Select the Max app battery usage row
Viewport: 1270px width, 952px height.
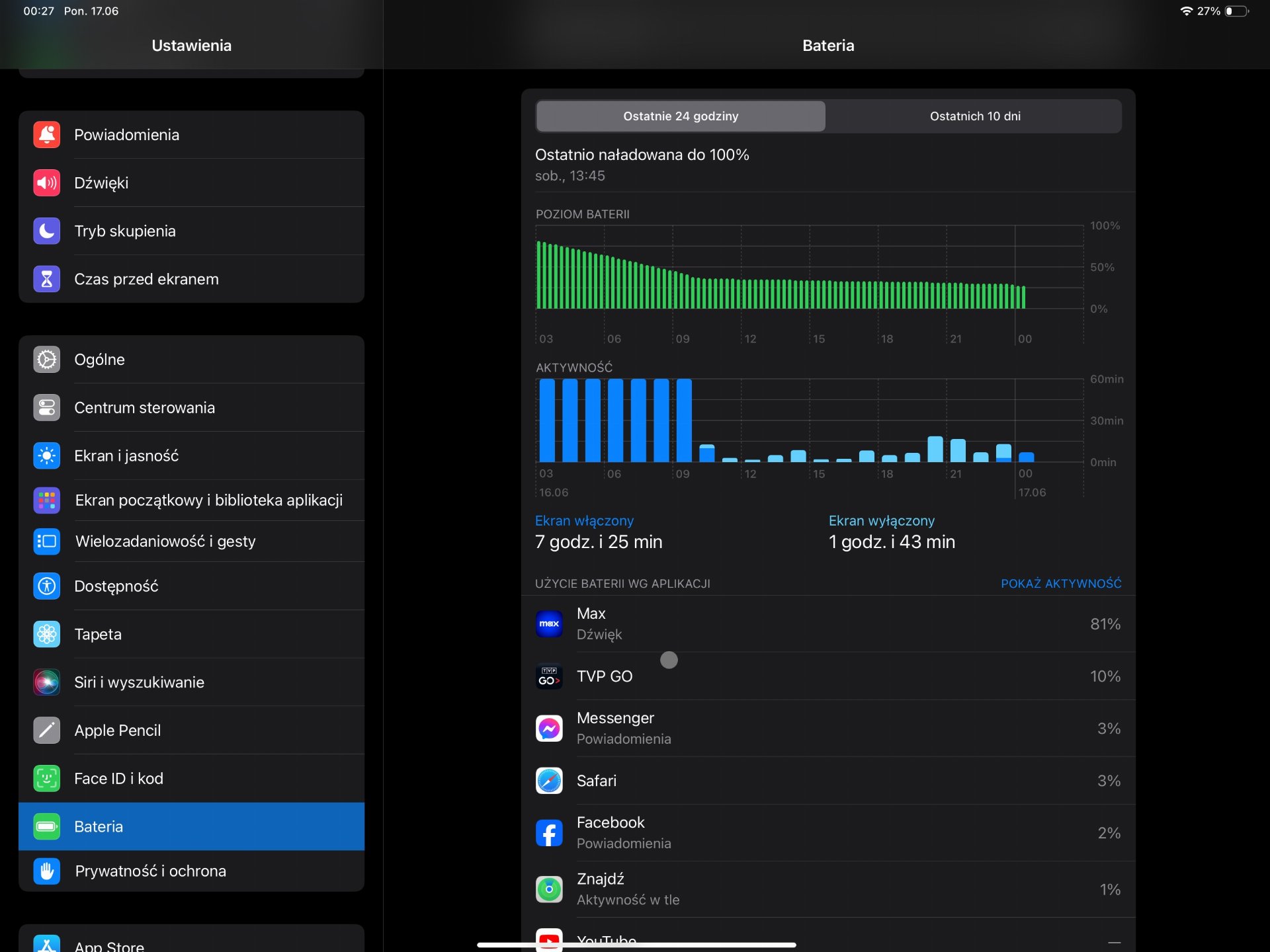(827, 624)
